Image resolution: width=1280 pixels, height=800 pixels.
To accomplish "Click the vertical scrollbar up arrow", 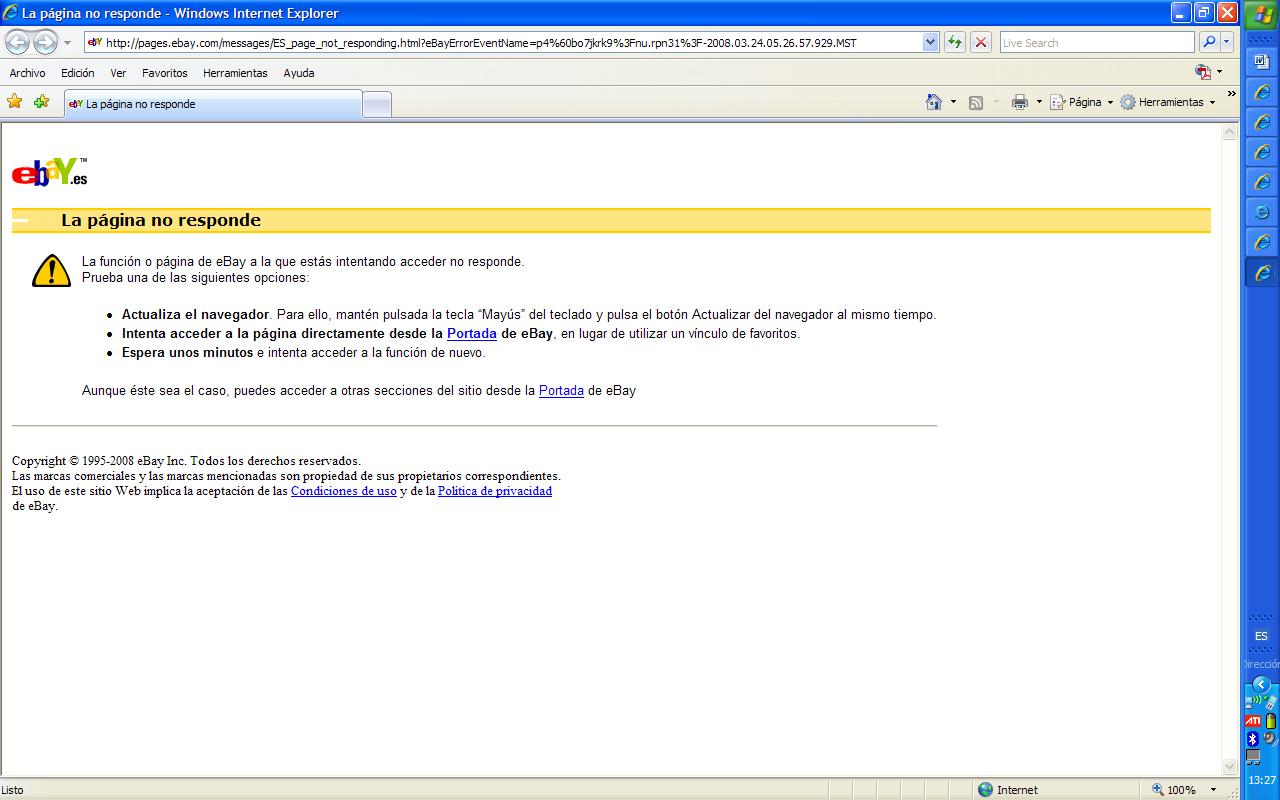I will click(x=1230, y=132).
